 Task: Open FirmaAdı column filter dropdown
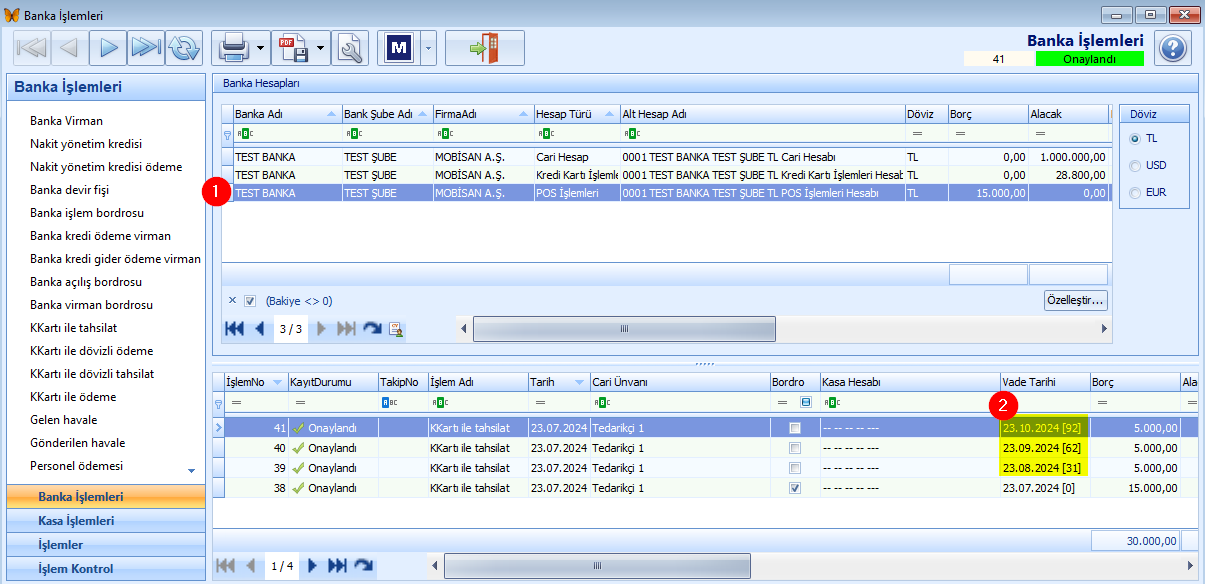525,114
